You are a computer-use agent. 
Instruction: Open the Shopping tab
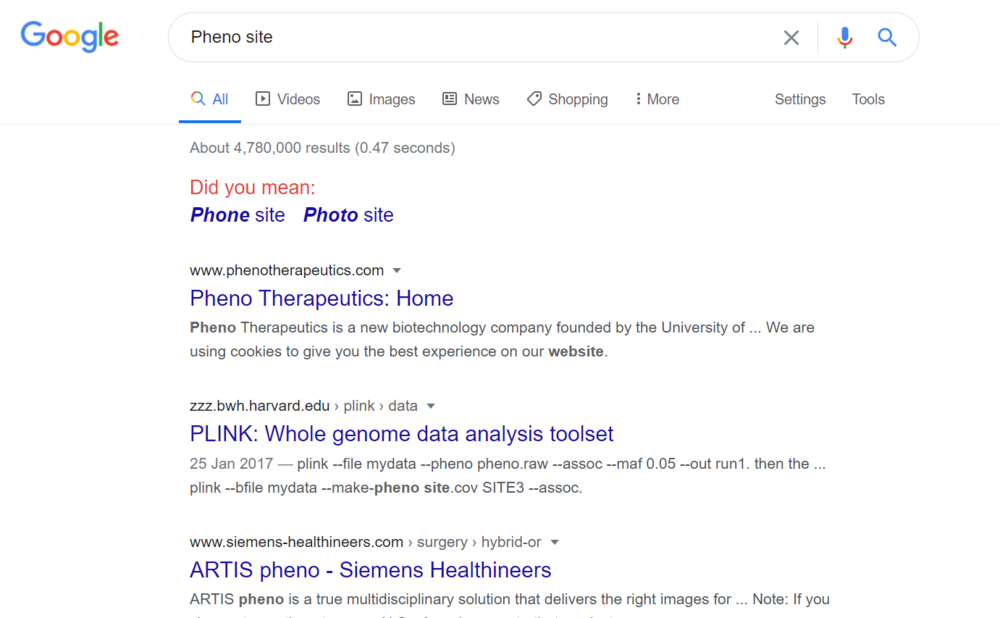(x=567, y=99)
